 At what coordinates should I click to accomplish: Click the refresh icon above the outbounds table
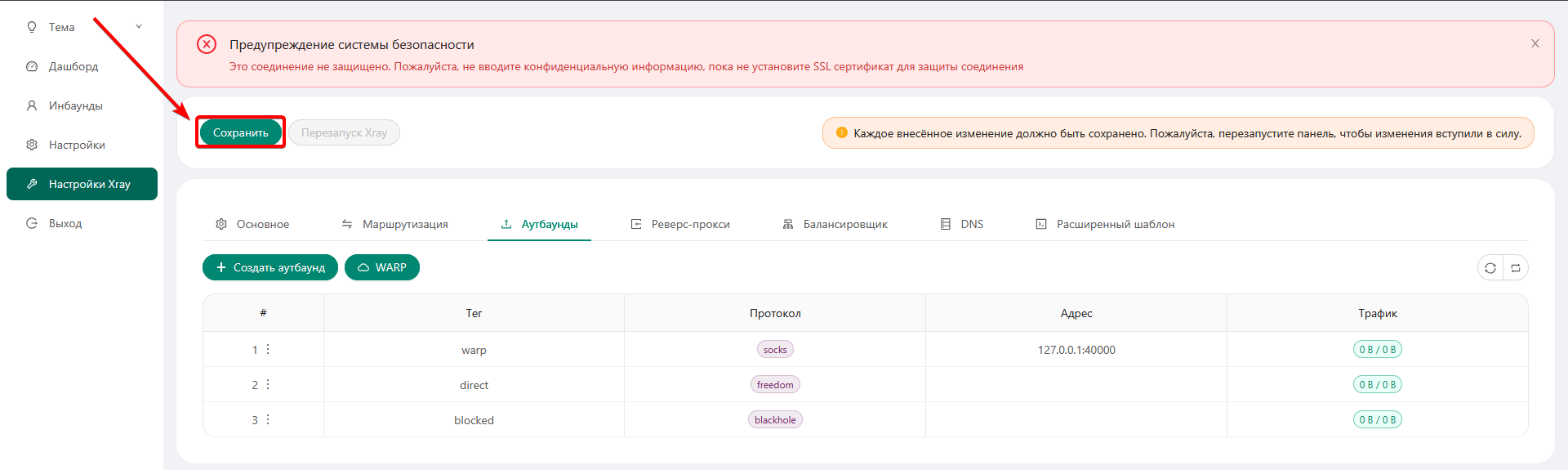(1490, 268)
